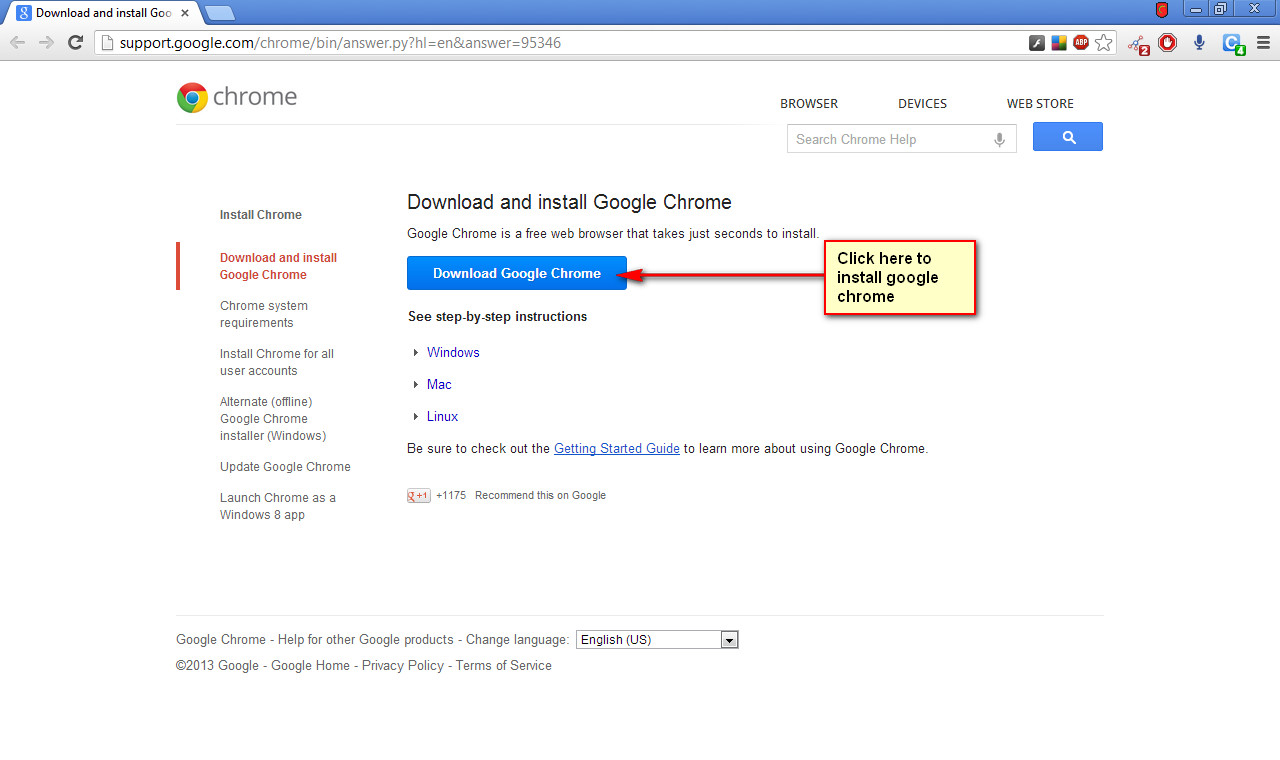This screenshot has width=1280, height=760.
Task: Click the See step-by-step instructions text
Action: click(497, 317)
